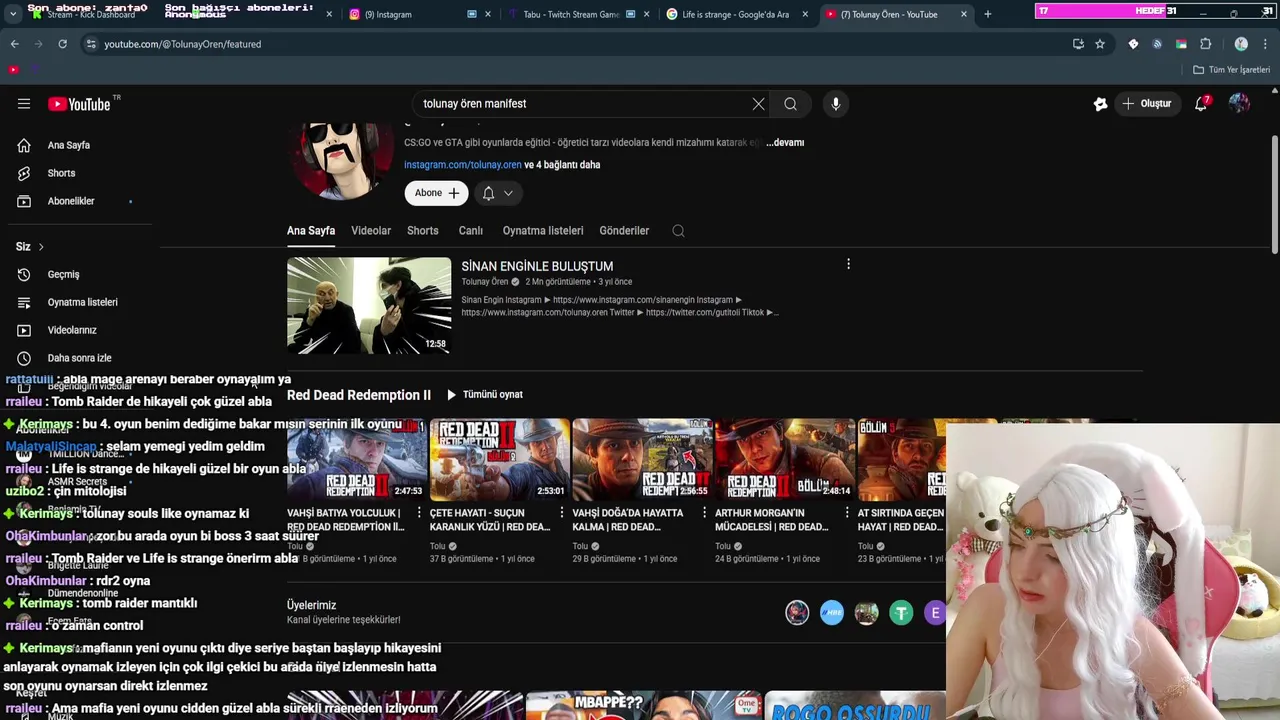This screenshot has height=720, width=1280.
Task: Expand channel description via ...devamı
Action: tap(785, 143)
